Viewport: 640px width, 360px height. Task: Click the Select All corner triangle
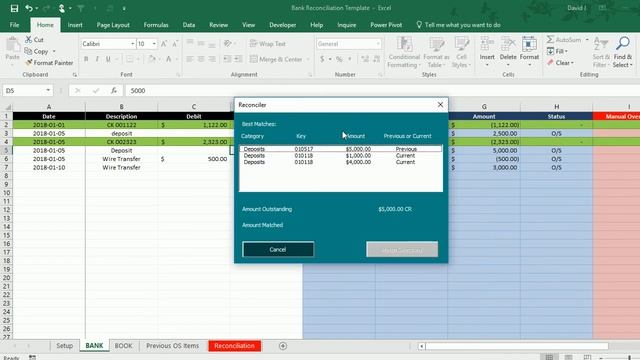[7, 107]
